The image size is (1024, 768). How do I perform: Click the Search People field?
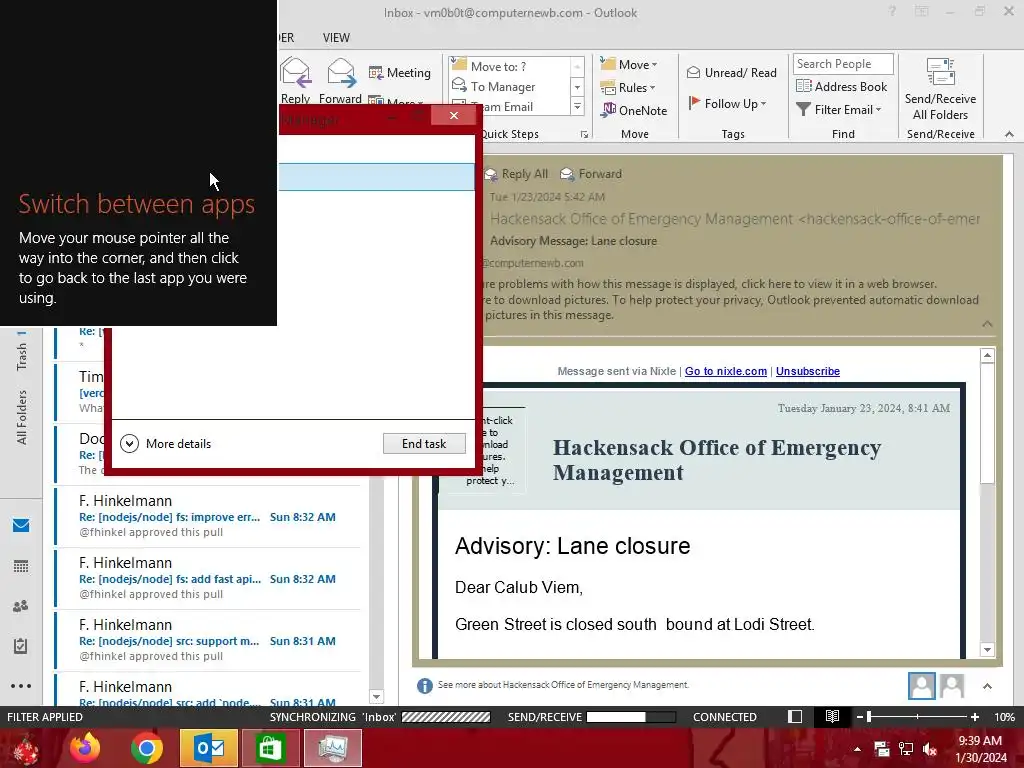[842, 63]
